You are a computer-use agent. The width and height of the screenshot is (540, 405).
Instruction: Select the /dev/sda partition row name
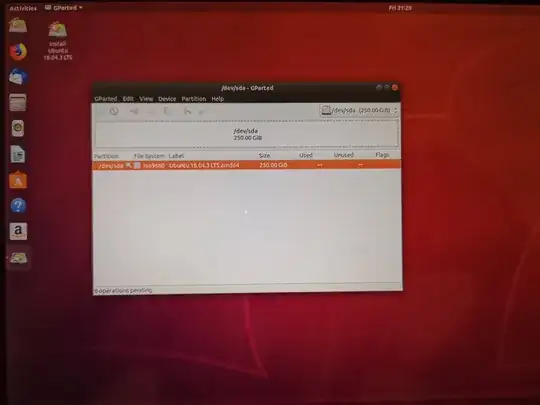pos(111,166)
